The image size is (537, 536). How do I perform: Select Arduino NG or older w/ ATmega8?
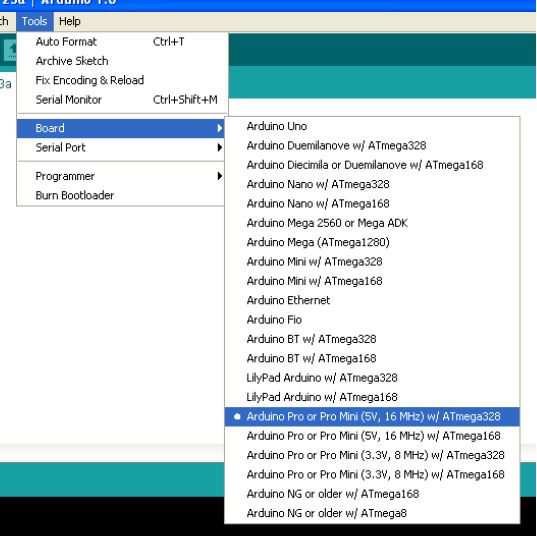372,513
